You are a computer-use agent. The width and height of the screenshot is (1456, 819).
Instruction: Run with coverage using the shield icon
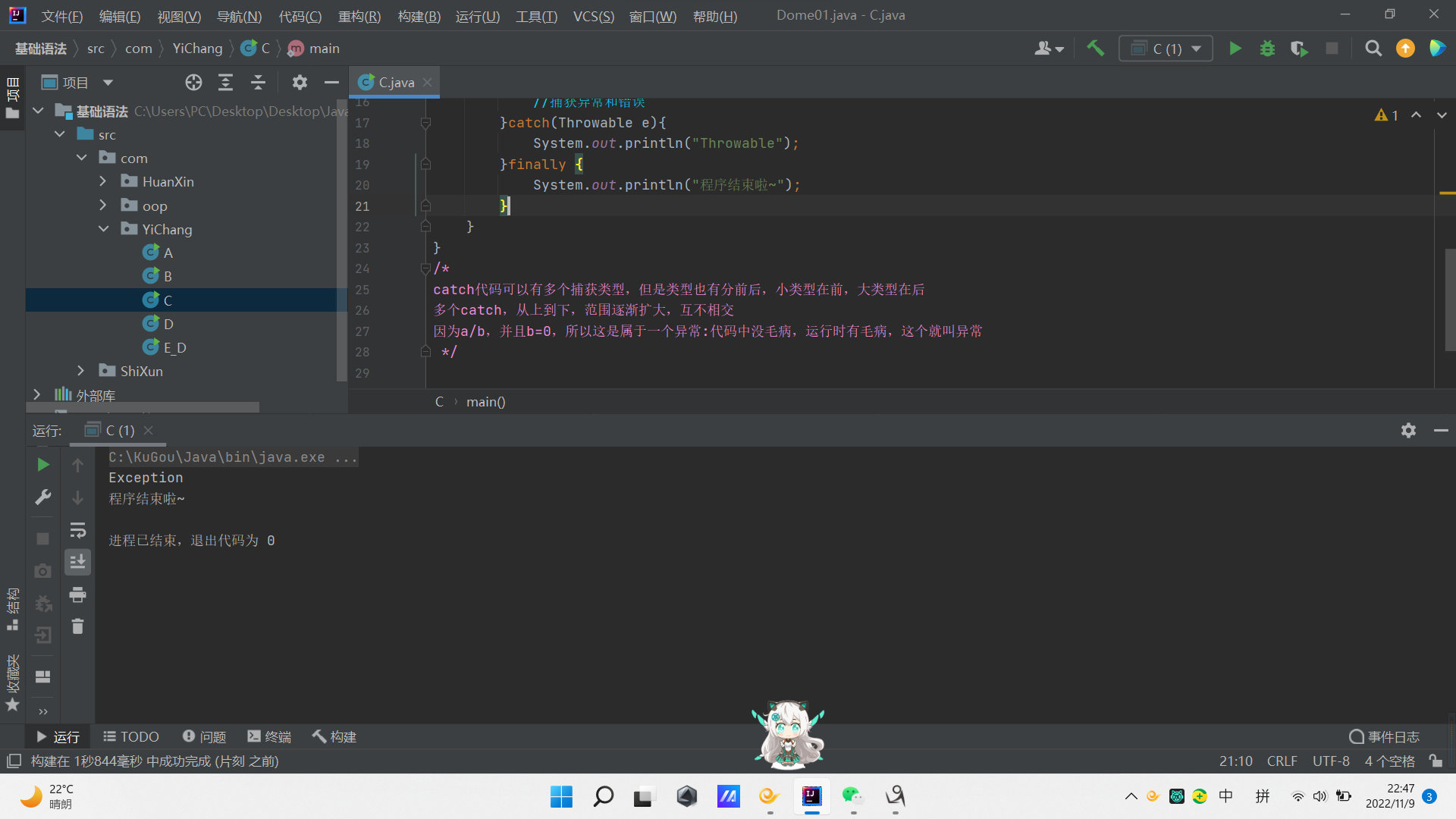(x=1299, y=49)
